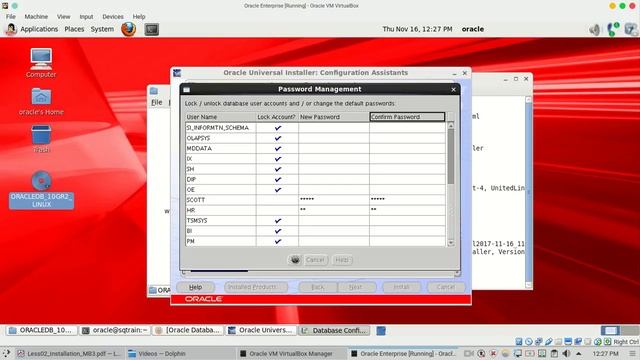The image size is (640, 360).
Task: Click Installed Products button in installer
Action: [x=256, y=287]
